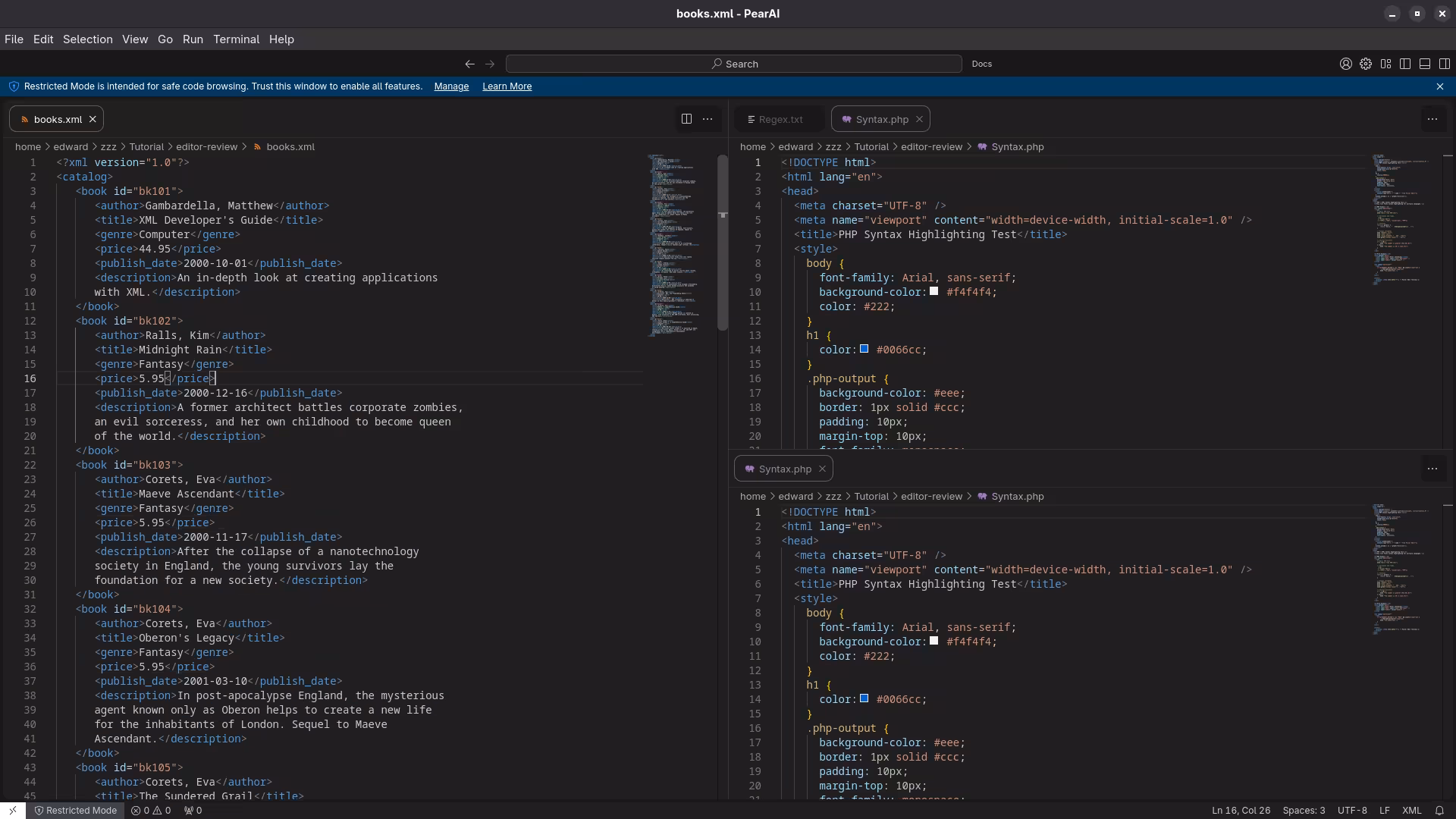1456x819 pixels.
Task: Click the go back arrow
Action: (x=469, y=64)
